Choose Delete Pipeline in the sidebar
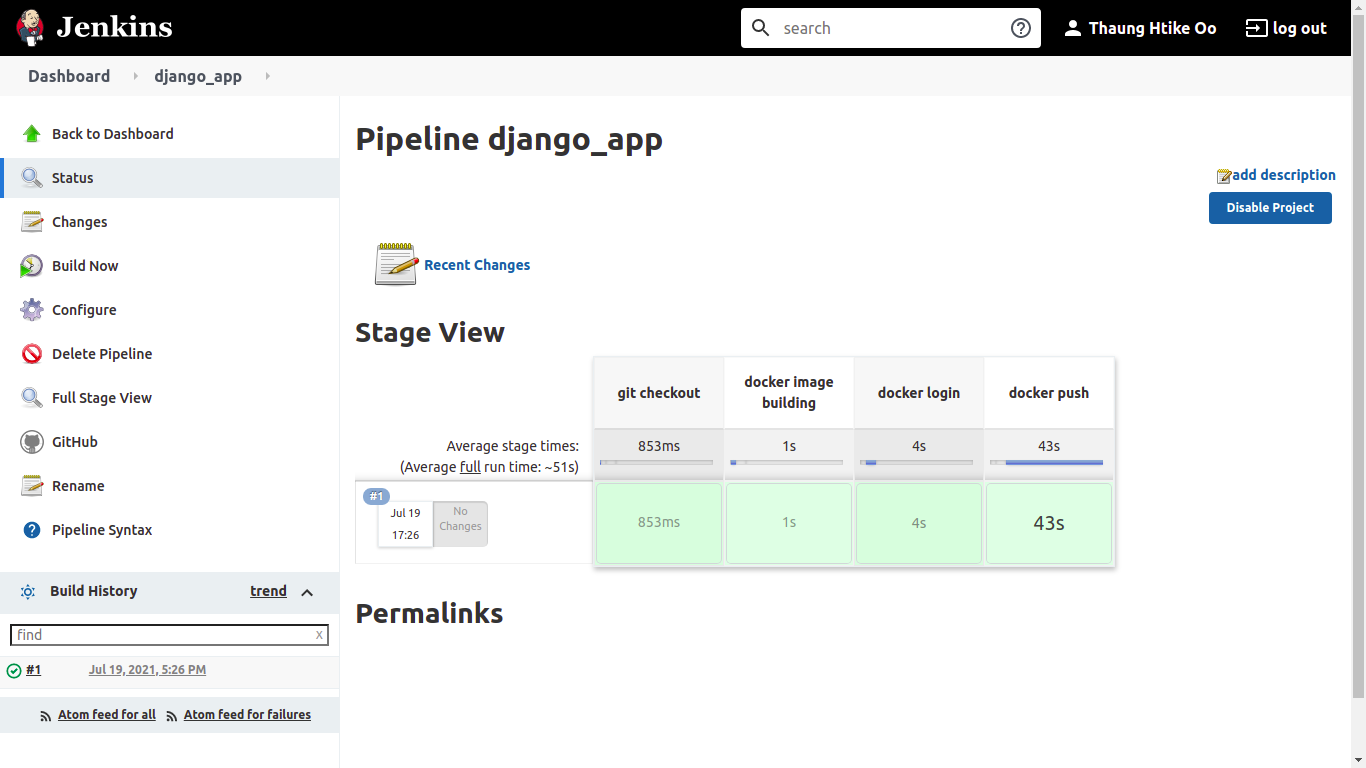Screen dimensions: 1366x768 102,354
